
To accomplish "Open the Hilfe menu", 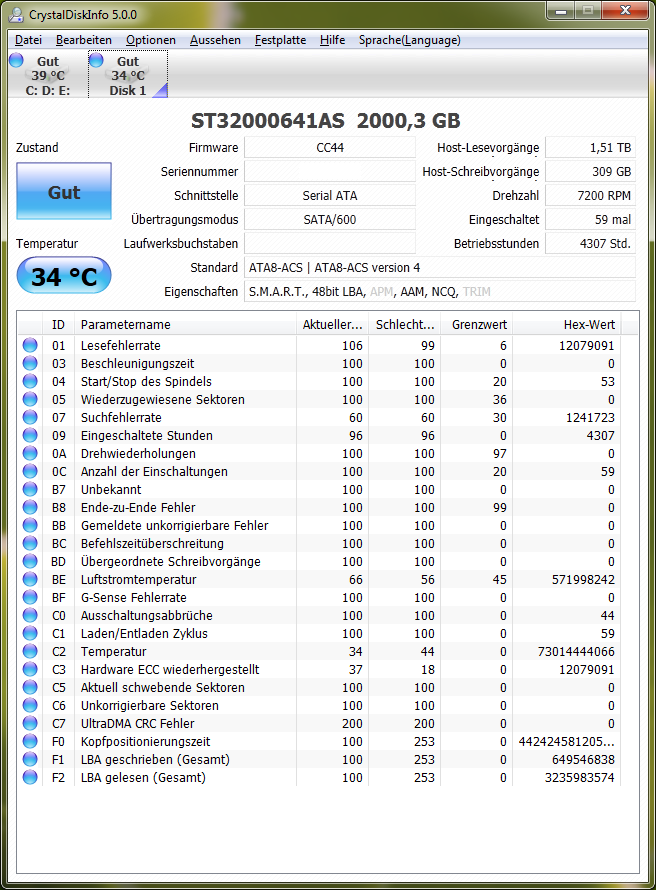I will click(x=333, y=40).
